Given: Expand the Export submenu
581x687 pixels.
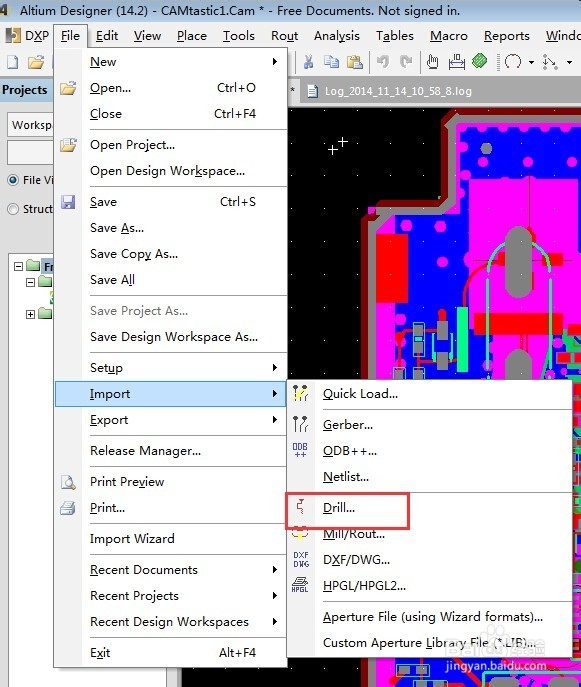Looking at the screenshot, I should click(x=171, y=420).
